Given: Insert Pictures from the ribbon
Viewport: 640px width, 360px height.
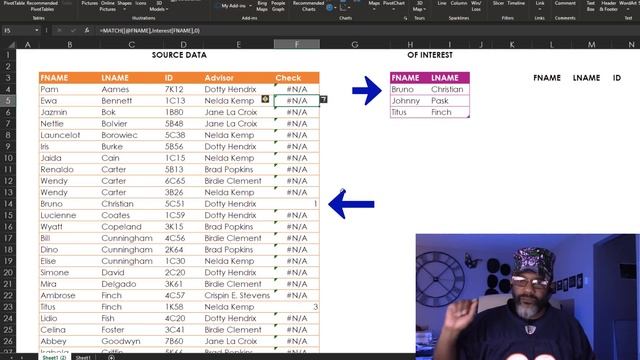Looking at the screenshot, I should pos(89,3).
